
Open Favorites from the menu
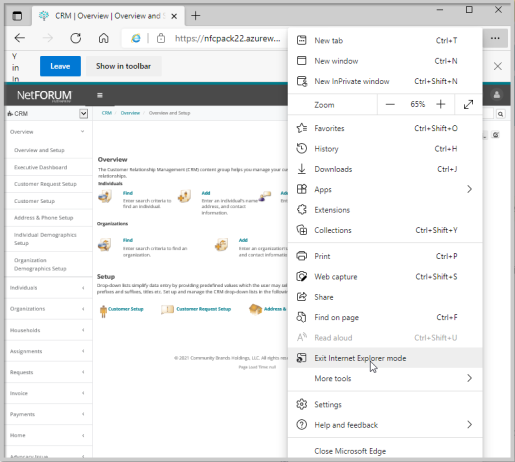(x=385, y=128)
